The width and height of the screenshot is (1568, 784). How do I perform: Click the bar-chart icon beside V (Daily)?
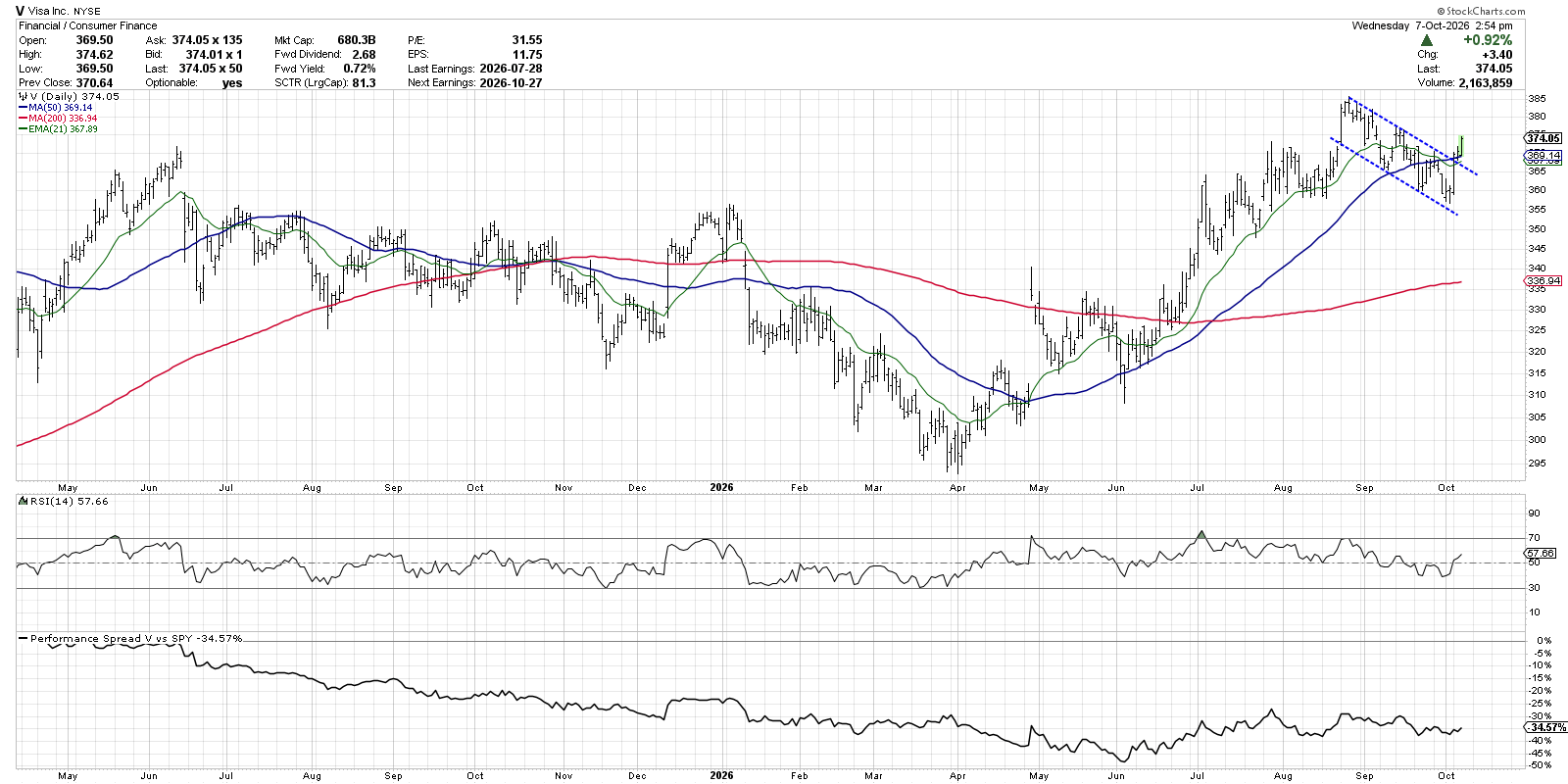(x=23, y=96)
